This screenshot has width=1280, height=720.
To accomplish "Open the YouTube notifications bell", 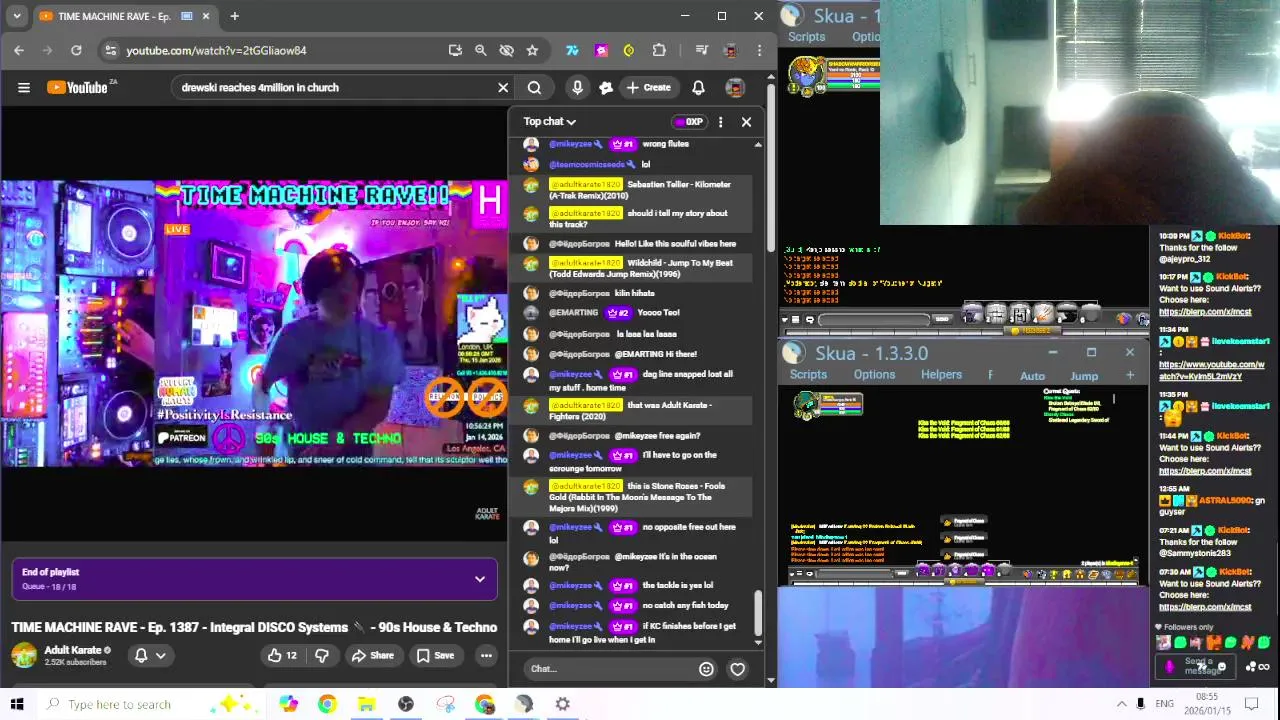I will 698,87.
